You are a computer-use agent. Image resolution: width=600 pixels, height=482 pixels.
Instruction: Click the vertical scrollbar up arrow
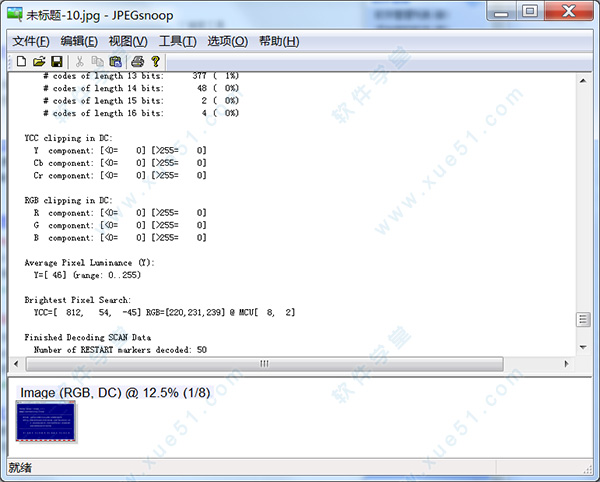(583, 81)
